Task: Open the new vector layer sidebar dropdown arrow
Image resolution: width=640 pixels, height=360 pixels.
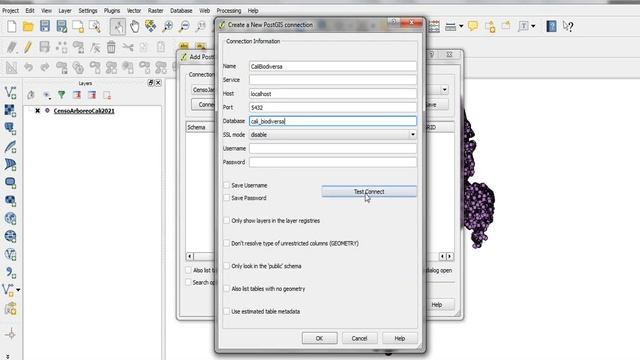Action: point(18,290)
